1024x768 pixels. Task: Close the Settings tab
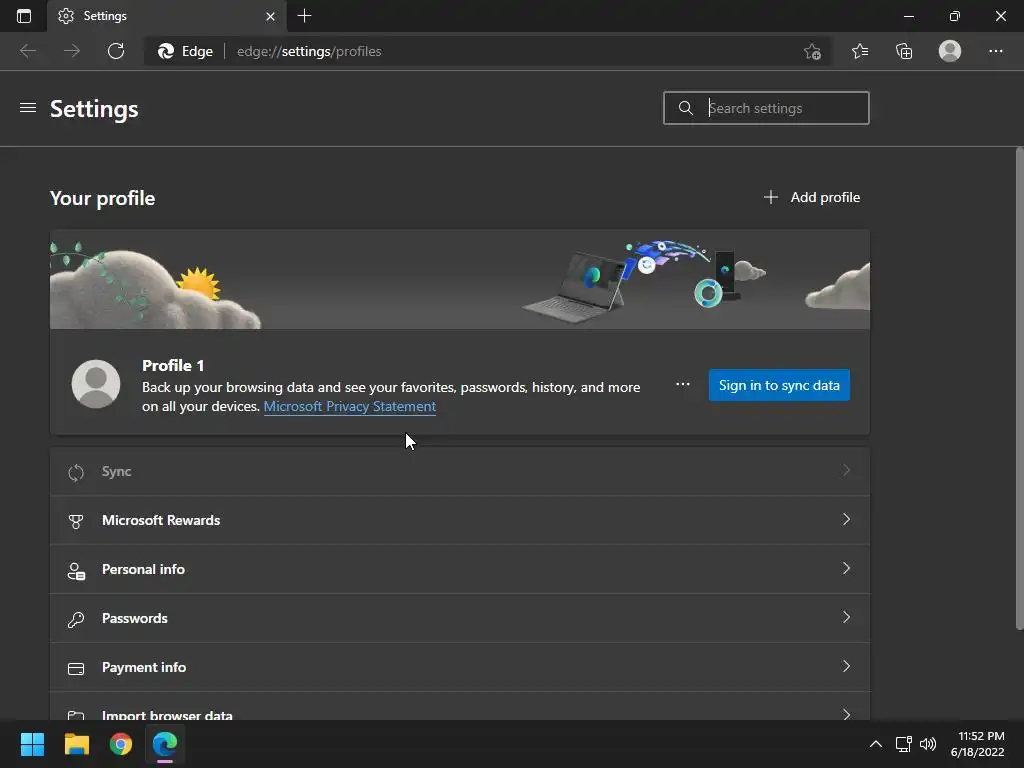[x=270, y=16]
